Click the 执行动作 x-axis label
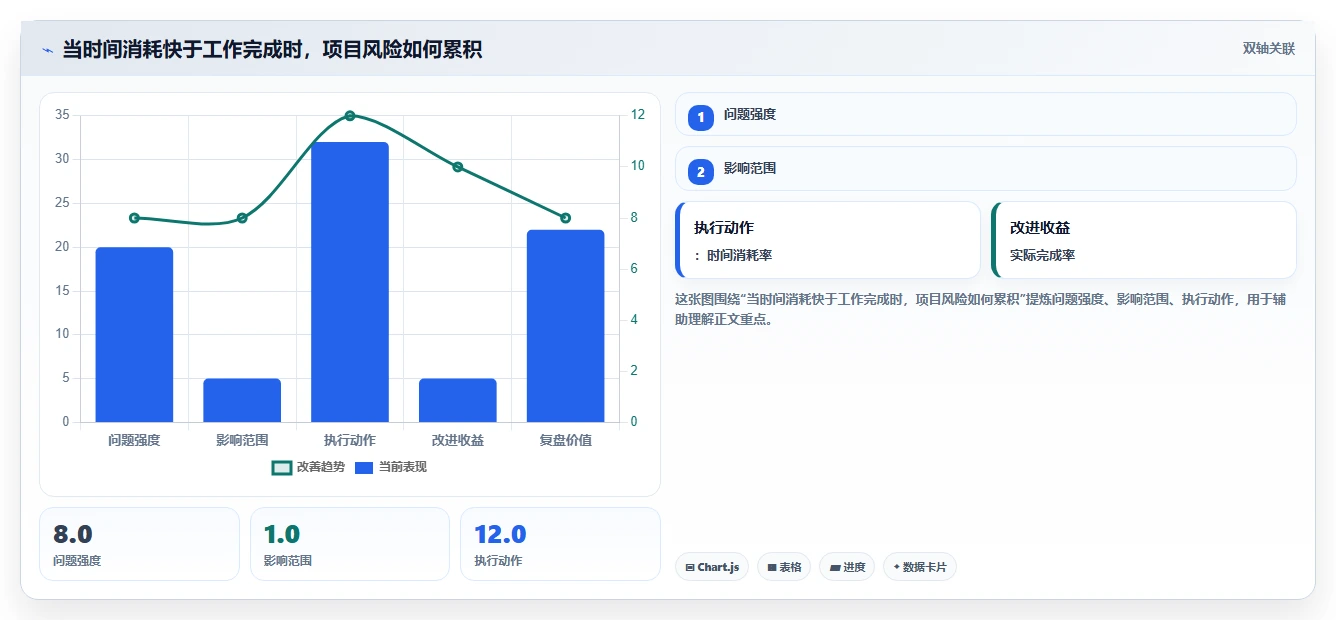Screen dimensions: 1336x620 (x=350, y=440)
